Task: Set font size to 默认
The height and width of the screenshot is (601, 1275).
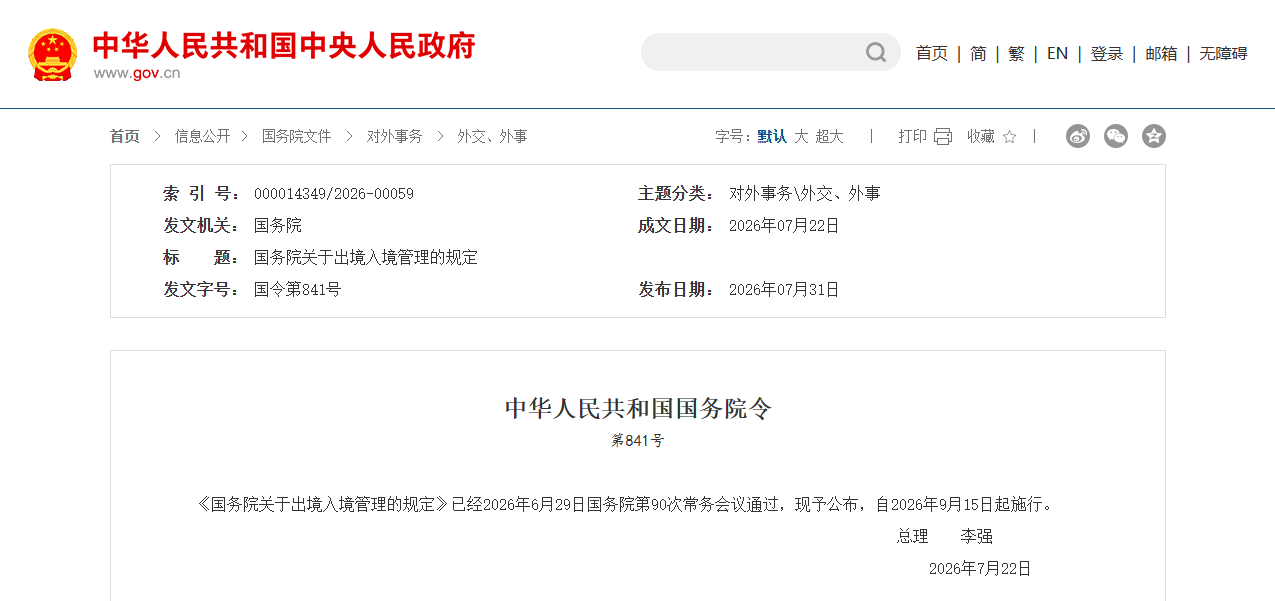Action: (772, 137)
